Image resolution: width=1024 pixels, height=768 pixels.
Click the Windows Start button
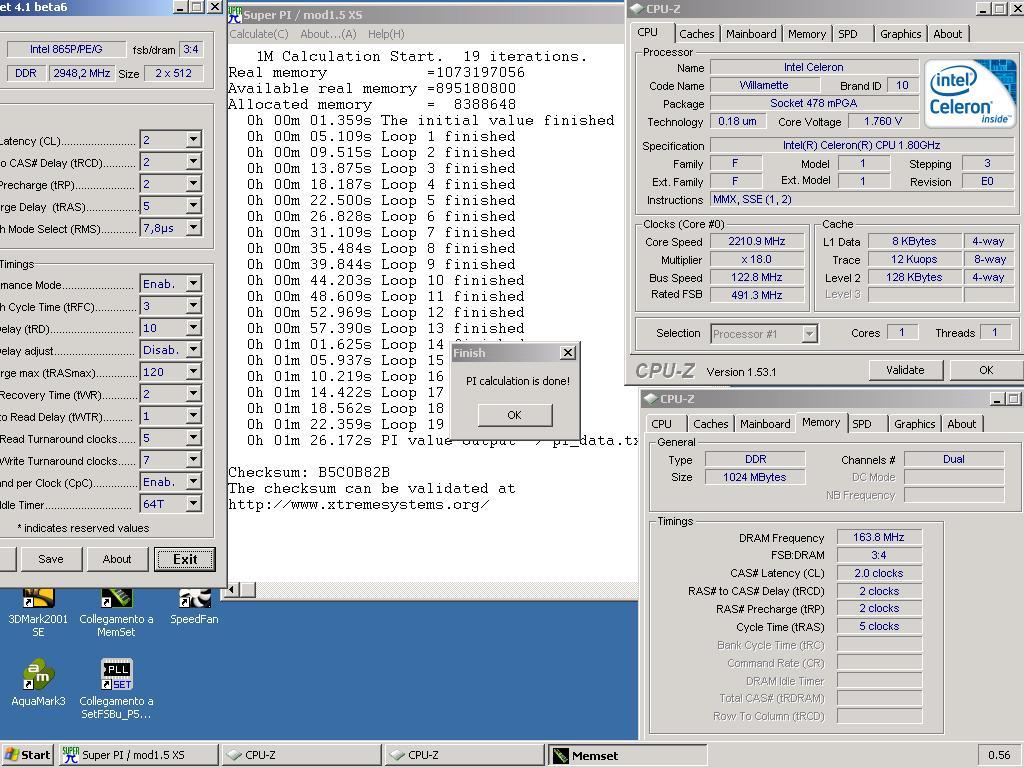[x=27, y=755]
